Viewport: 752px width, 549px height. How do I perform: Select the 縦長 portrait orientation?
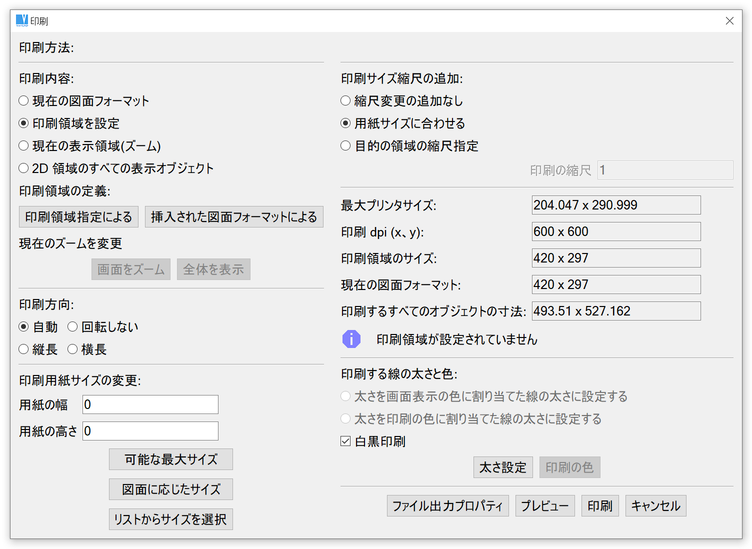[24, 349]
